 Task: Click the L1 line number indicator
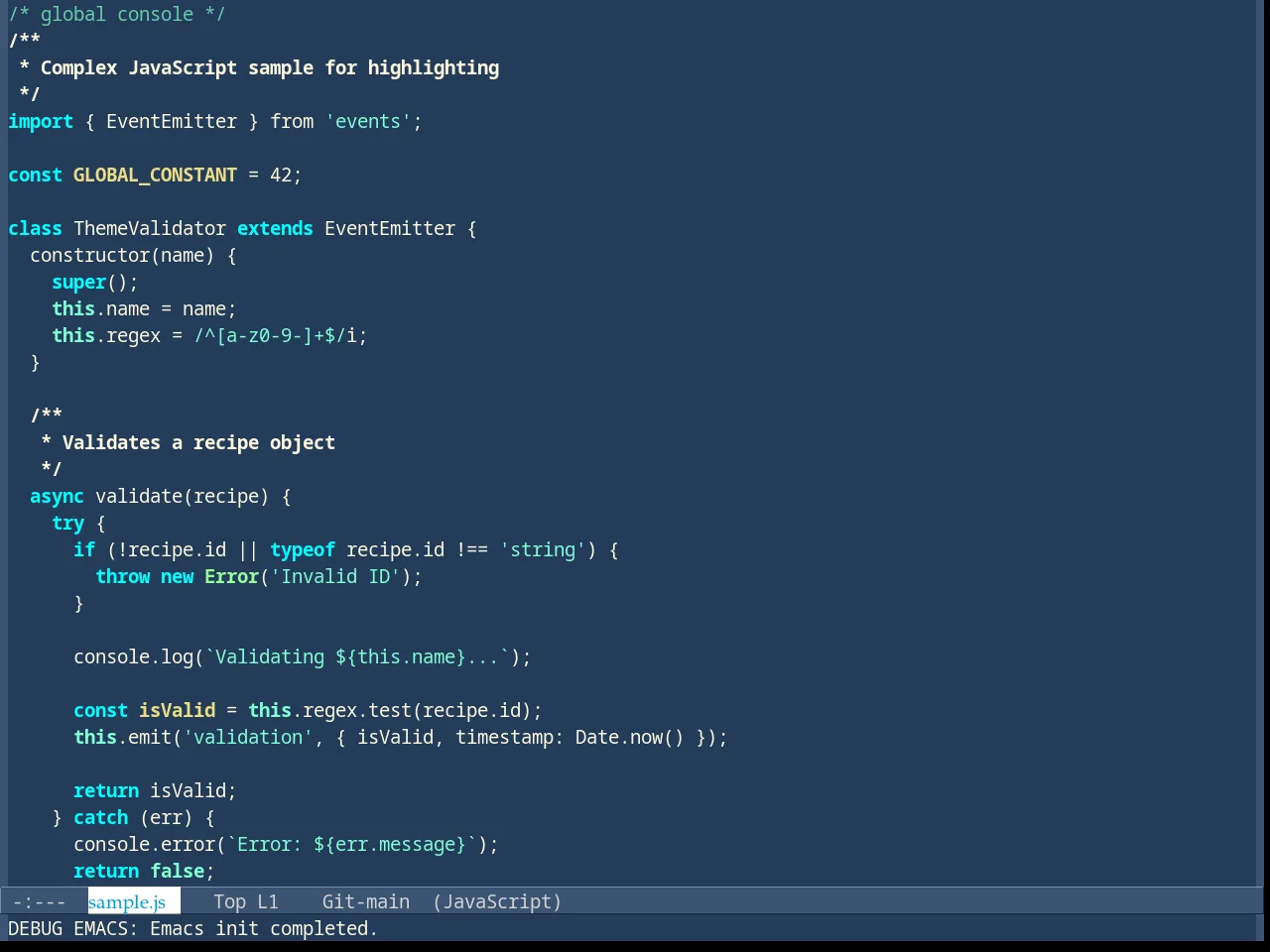tap(268, 901)
